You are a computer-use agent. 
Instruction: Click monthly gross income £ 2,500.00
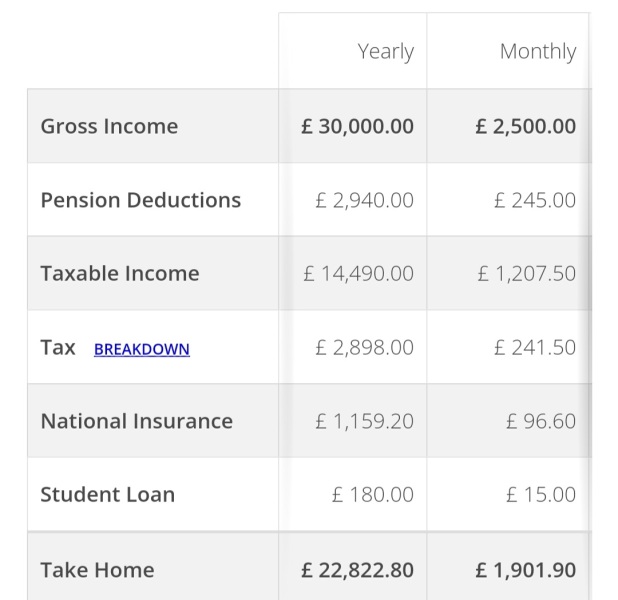pyautogui.click(x=526, y=127)
